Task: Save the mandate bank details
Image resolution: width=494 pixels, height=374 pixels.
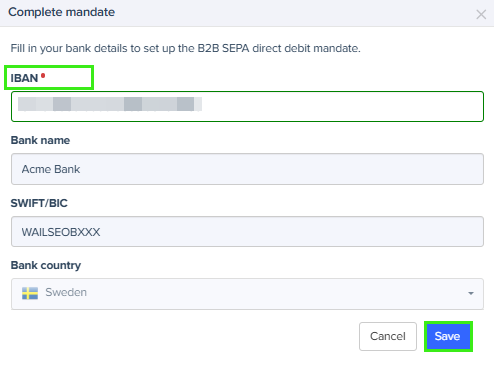Action: click(448, 336)
